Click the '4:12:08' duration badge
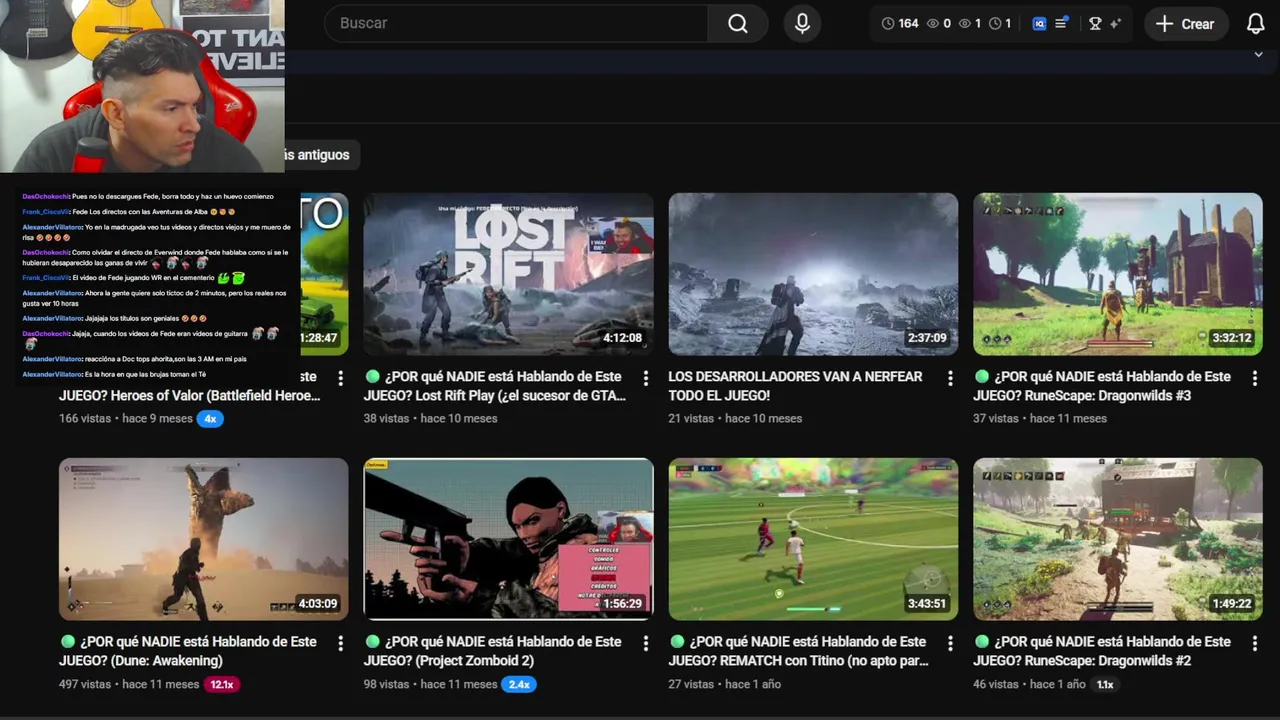 (x=622, y=338)
